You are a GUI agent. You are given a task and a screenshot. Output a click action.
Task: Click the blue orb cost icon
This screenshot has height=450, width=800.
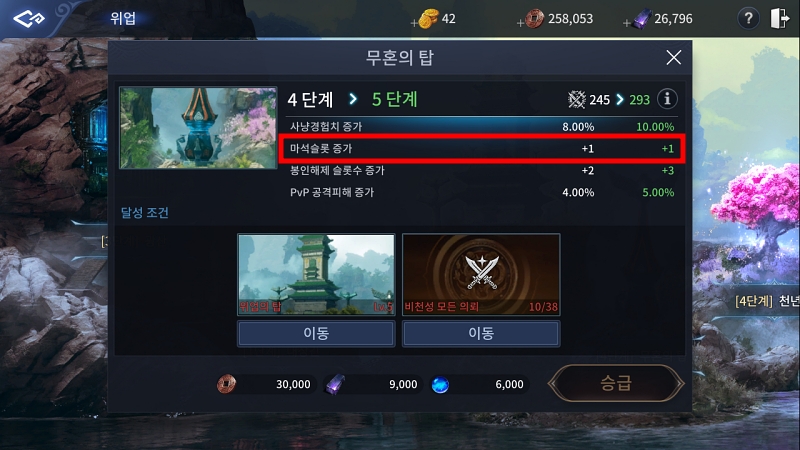(x=440, y=385)
